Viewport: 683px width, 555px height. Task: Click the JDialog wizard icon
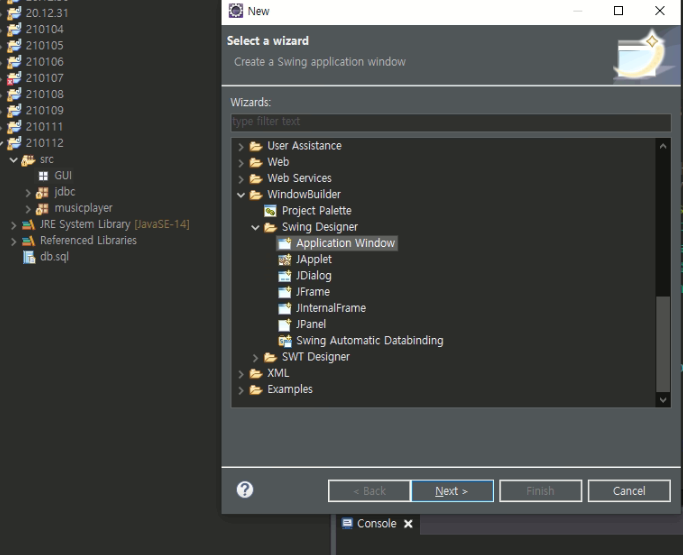pos(284,276)
